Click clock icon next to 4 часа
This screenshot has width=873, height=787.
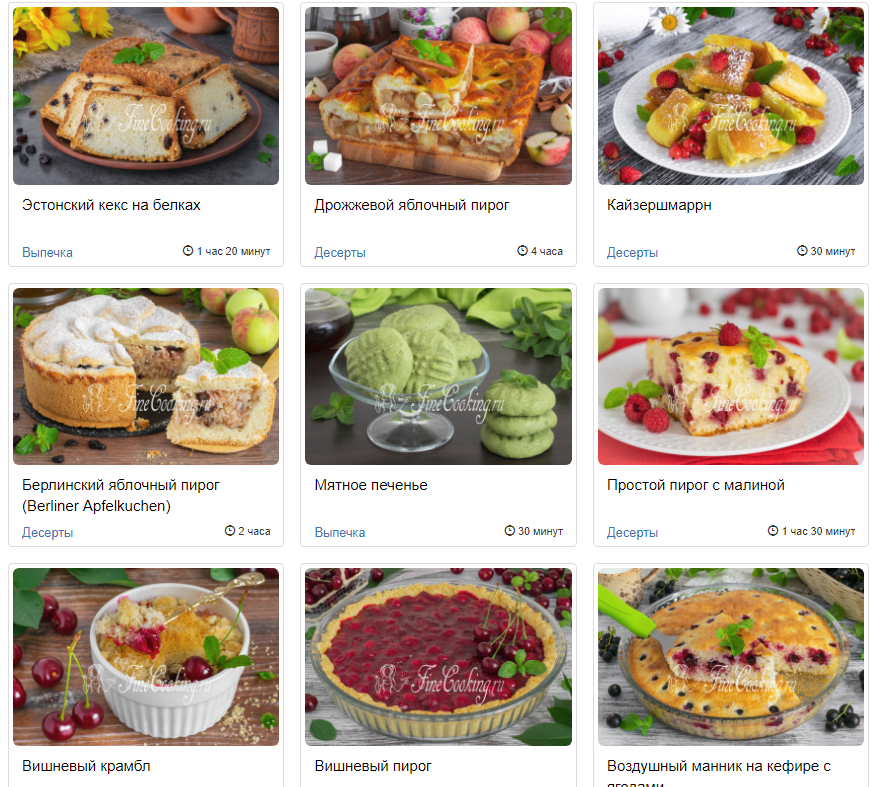coord(522,251)
